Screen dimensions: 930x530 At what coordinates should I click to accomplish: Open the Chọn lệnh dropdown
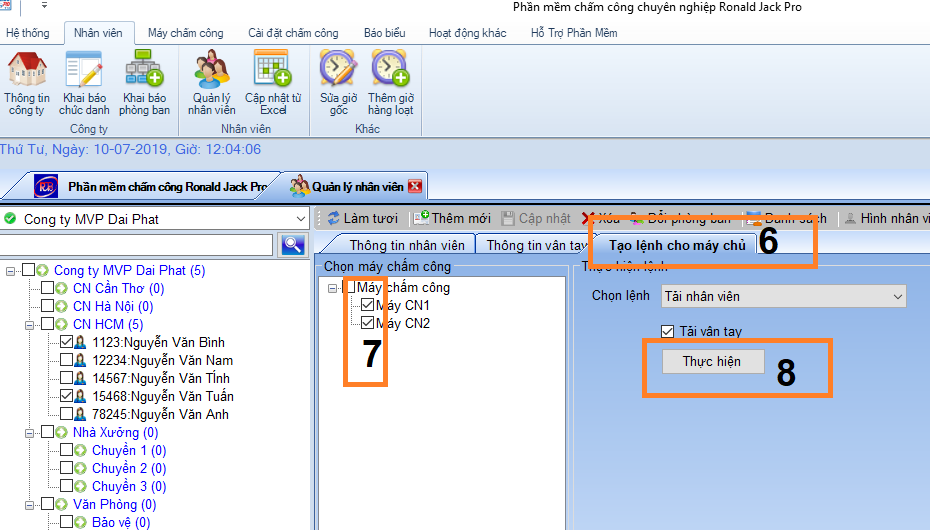(784, 296)
